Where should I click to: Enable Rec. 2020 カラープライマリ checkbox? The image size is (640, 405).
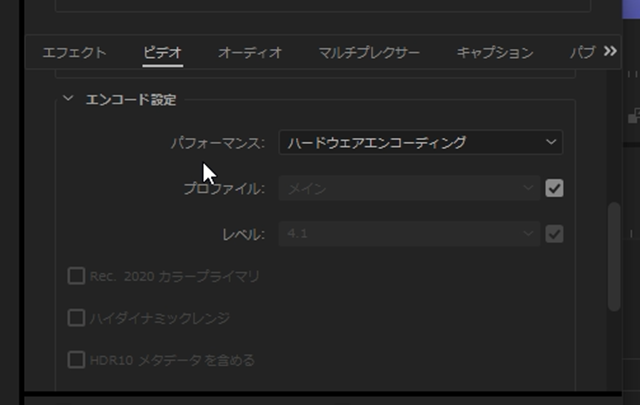(x=76, y=276)
